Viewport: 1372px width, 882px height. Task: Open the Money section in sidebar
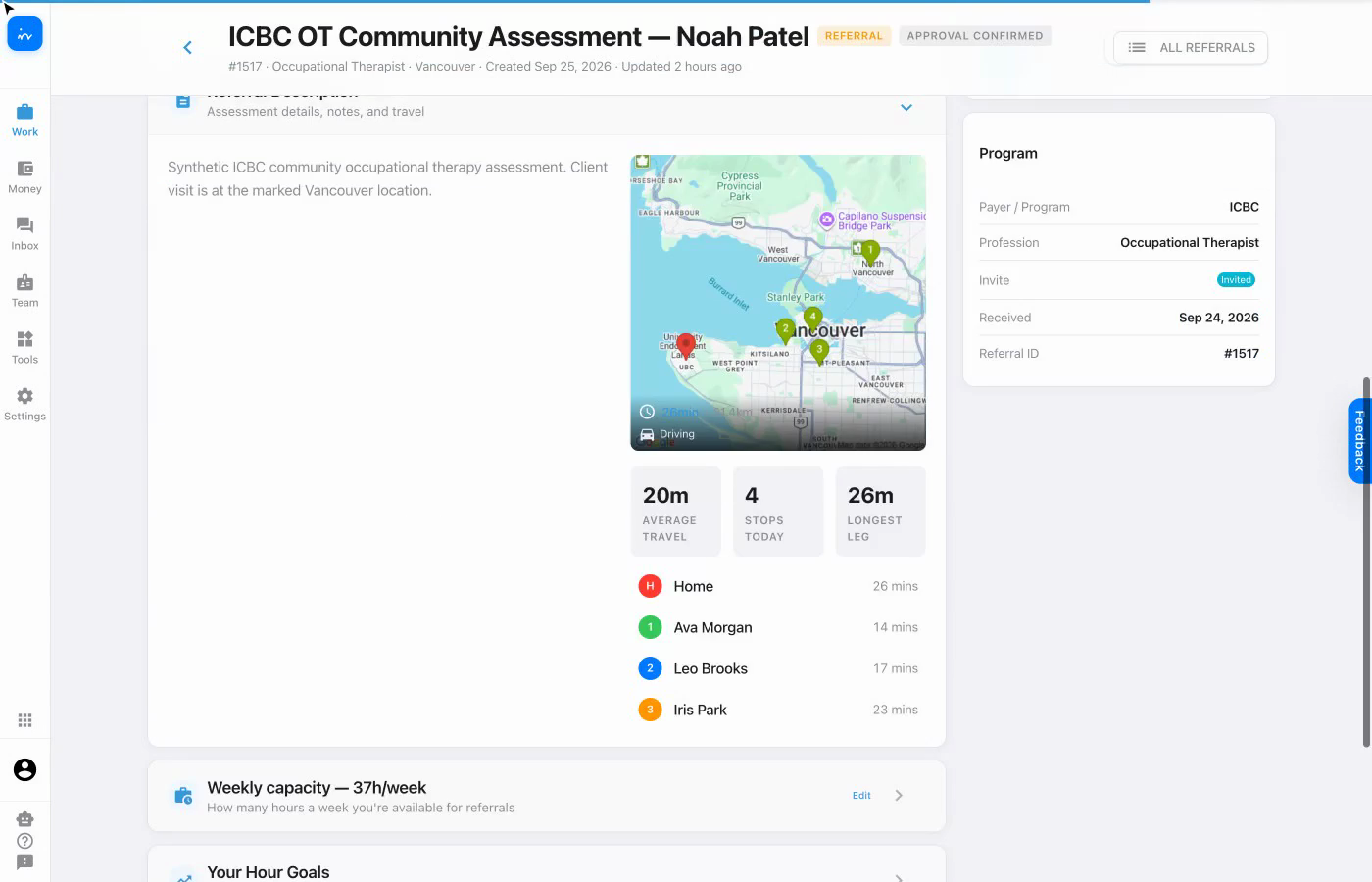24,176
